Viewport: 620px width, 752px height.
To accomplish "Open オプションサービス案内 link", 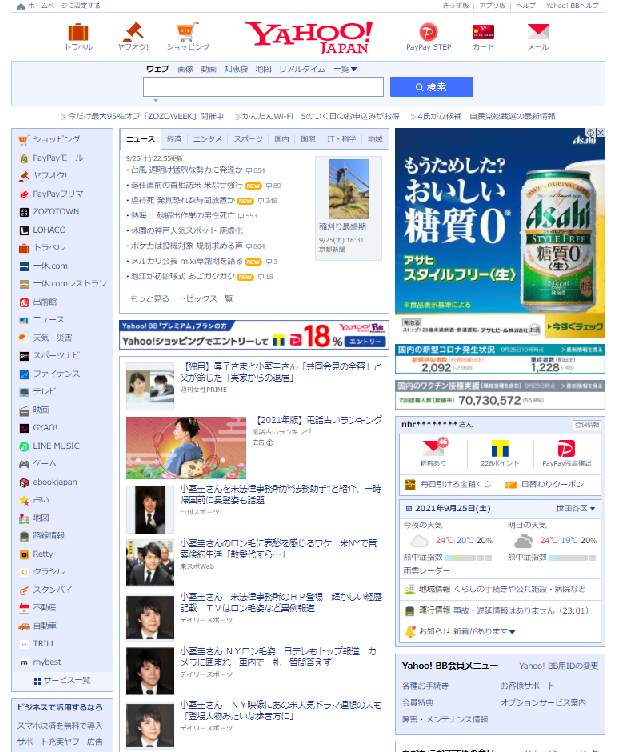I will click(x=543, y=702).
